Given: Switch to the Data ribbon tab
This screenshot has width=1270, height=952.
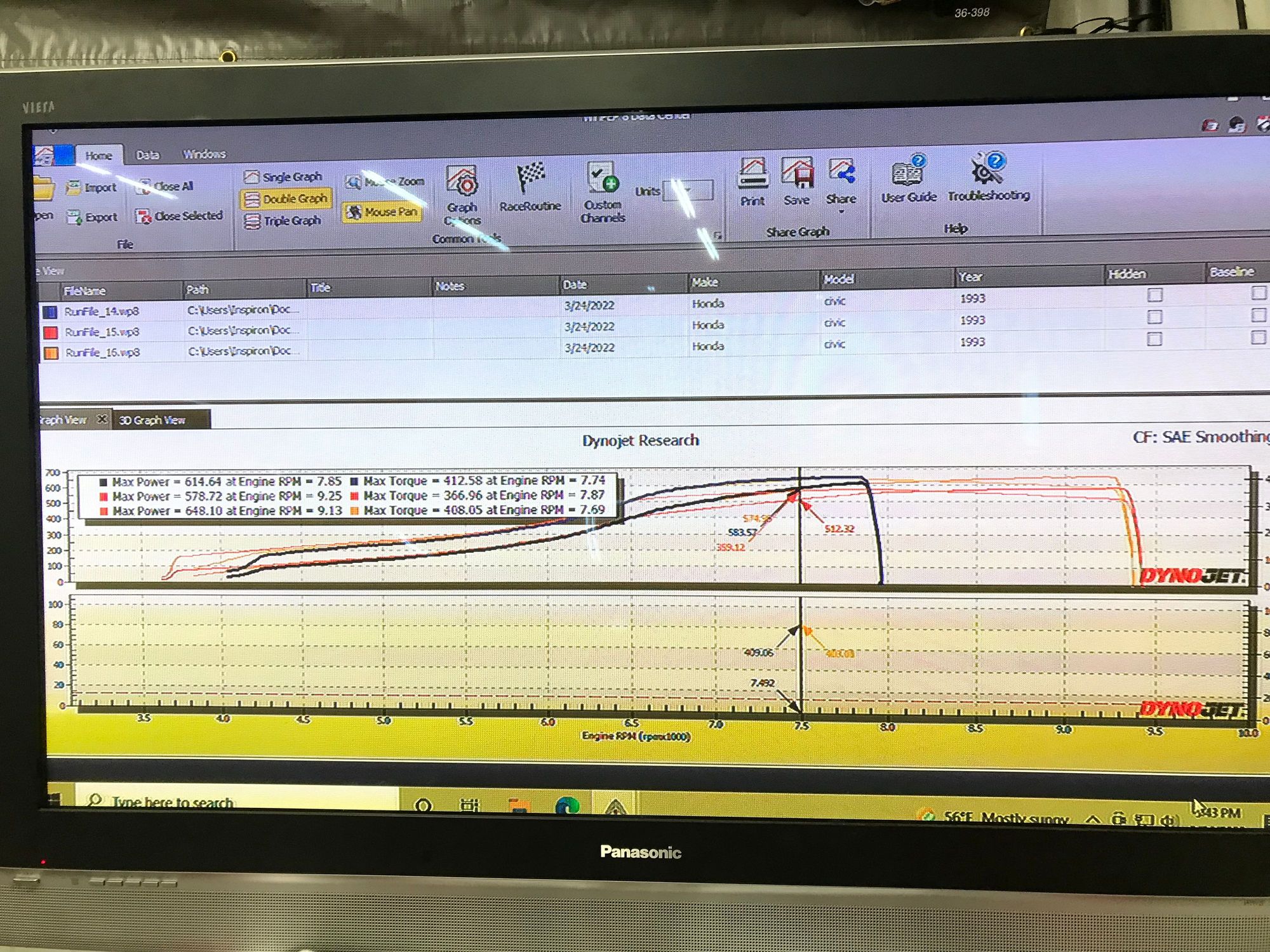Looking at the screenshot, I should click(x=147, y=155).
